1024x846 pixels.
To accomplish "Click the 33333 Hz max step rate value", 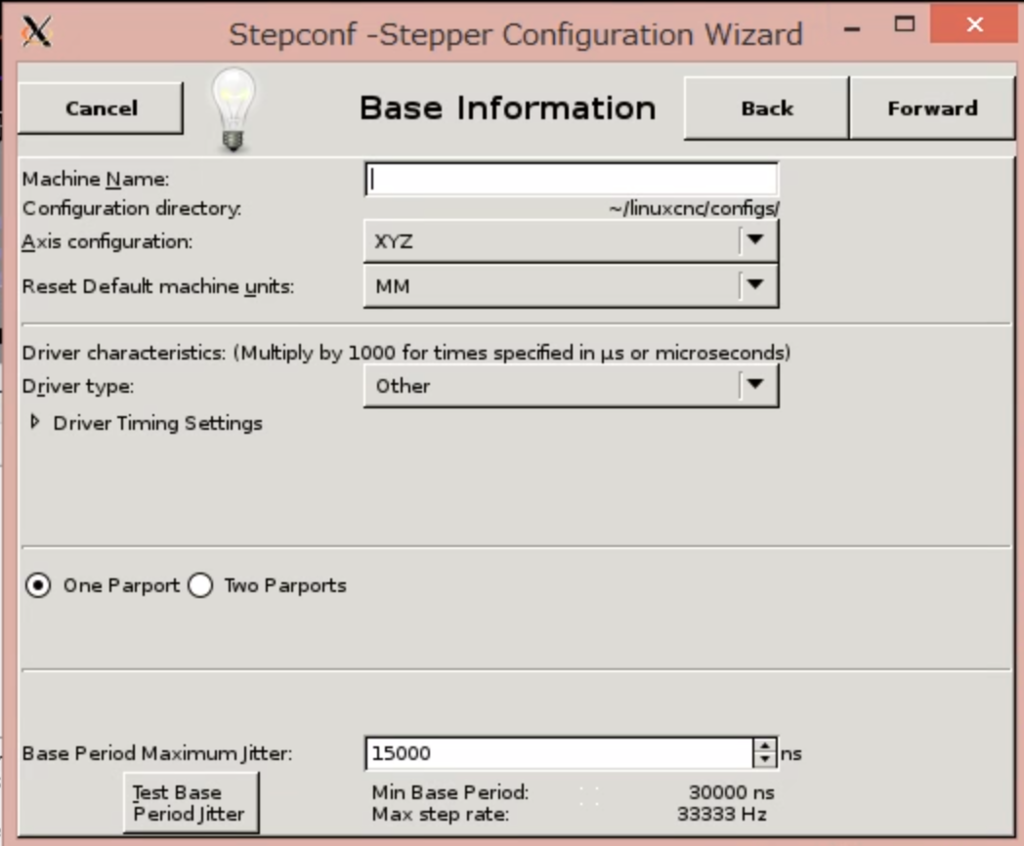I will pos(722,815).
